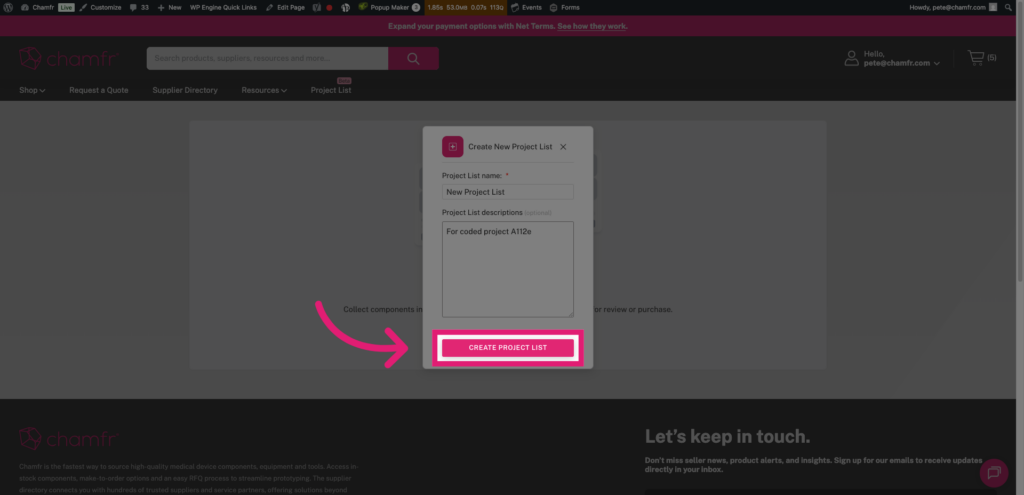Image resolution: width=1024 pixels, height=495 pixels.
Task: Follow the See how they work link
Action: 592,26
